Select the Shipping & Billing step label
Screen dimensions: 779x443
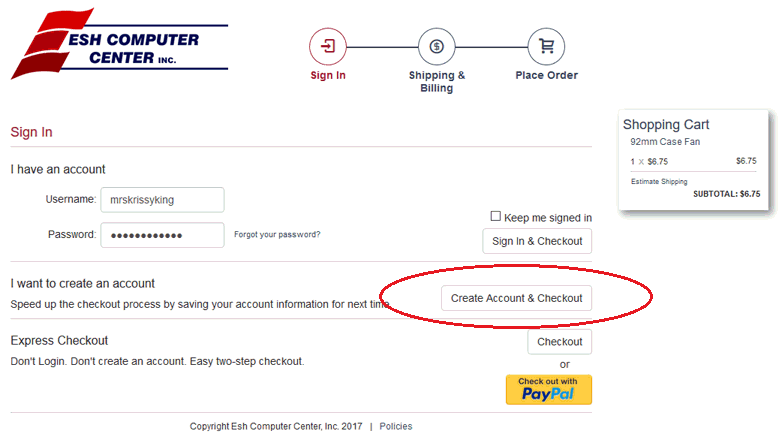click(437, 81)
